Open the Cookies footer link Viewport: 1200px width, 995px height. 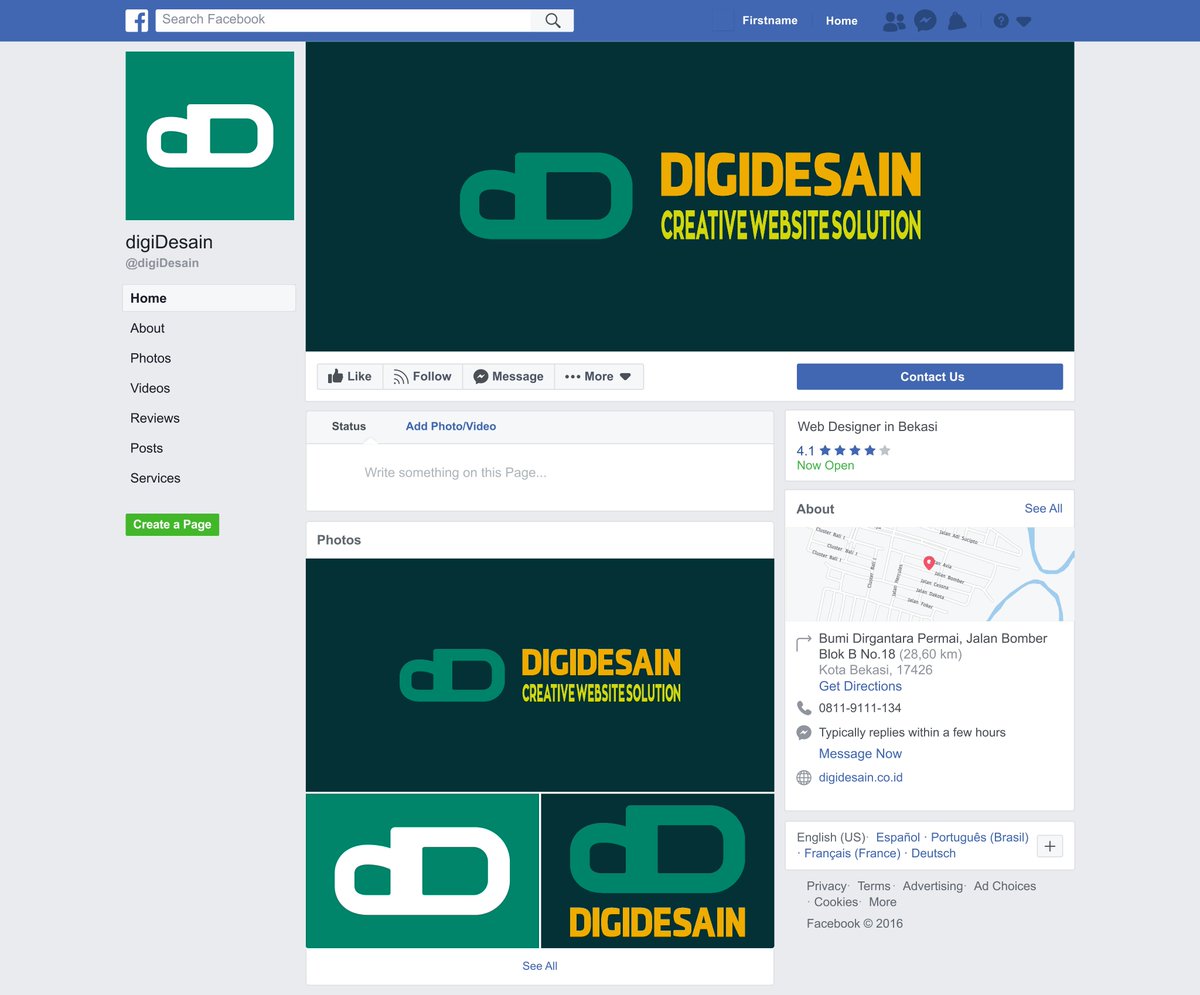[x=836, y=902]
